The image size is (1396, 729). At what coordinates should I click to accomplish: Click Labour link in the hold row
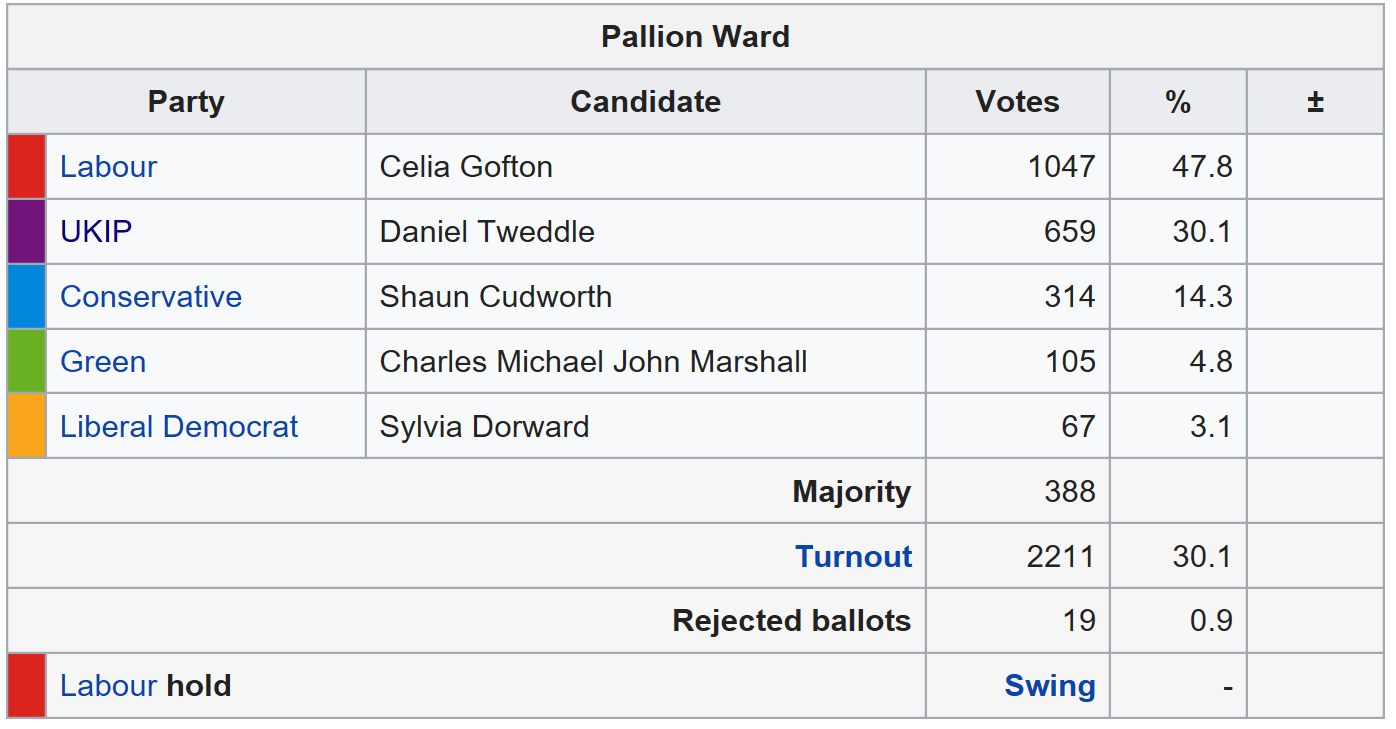click(x=108, y=686)
